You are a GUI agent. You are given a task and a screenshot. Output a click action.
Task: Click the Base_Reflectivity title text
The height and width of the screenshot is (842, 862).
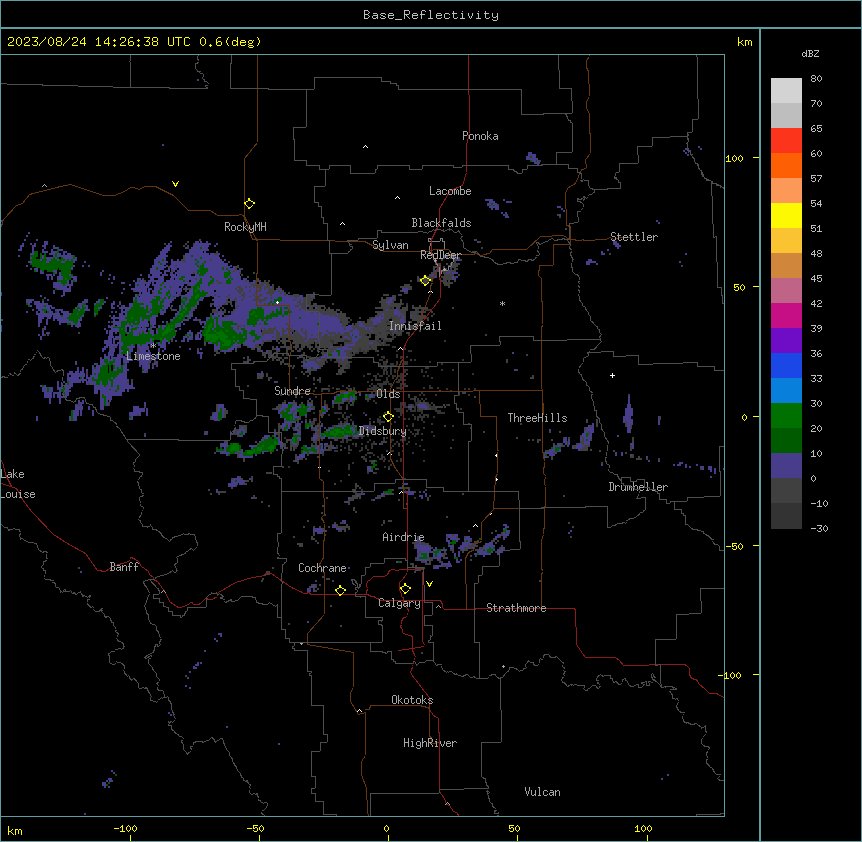[x=431, y=15]
